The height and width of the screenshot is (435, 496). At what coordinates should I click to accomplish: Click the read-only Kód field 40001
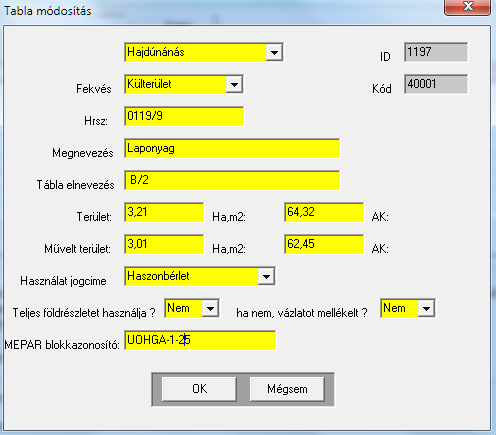coord(436,84)
